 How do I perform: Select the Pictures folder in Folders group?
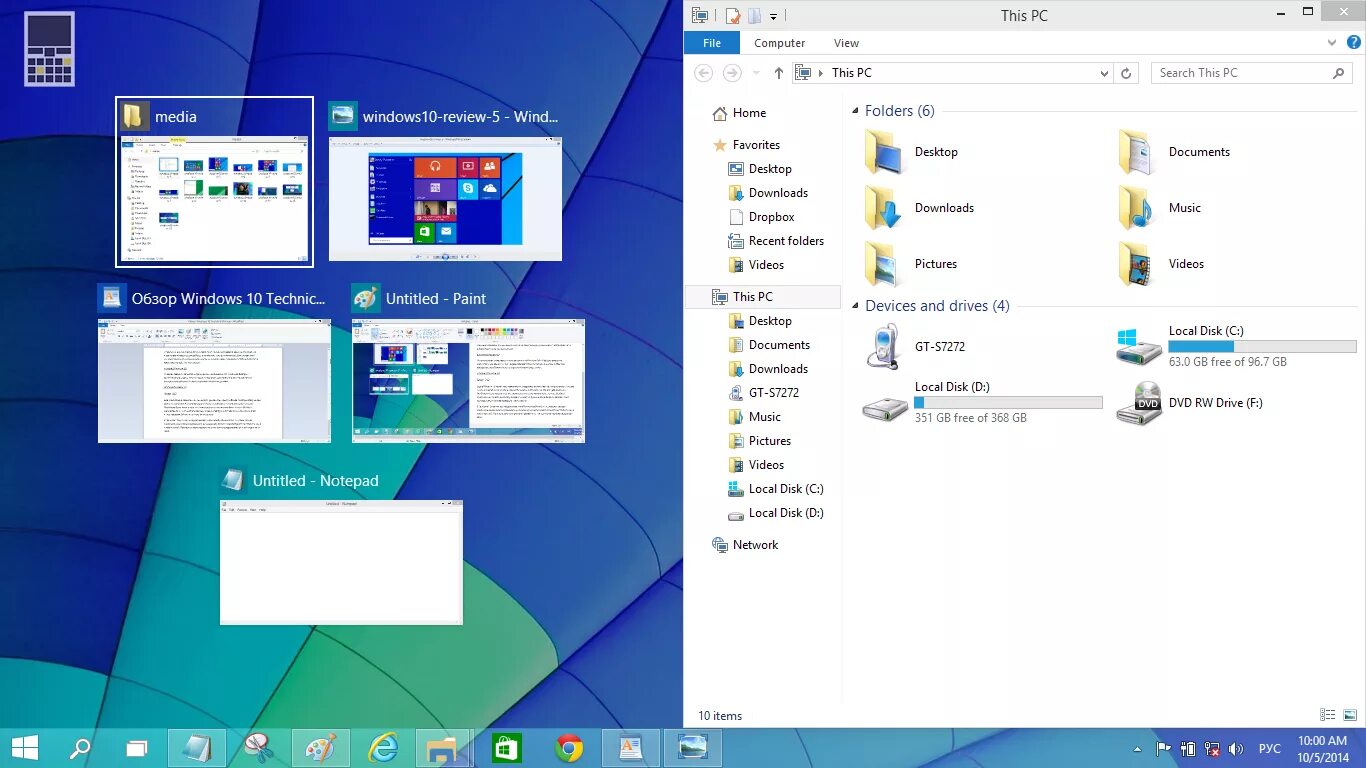(911, 264)
